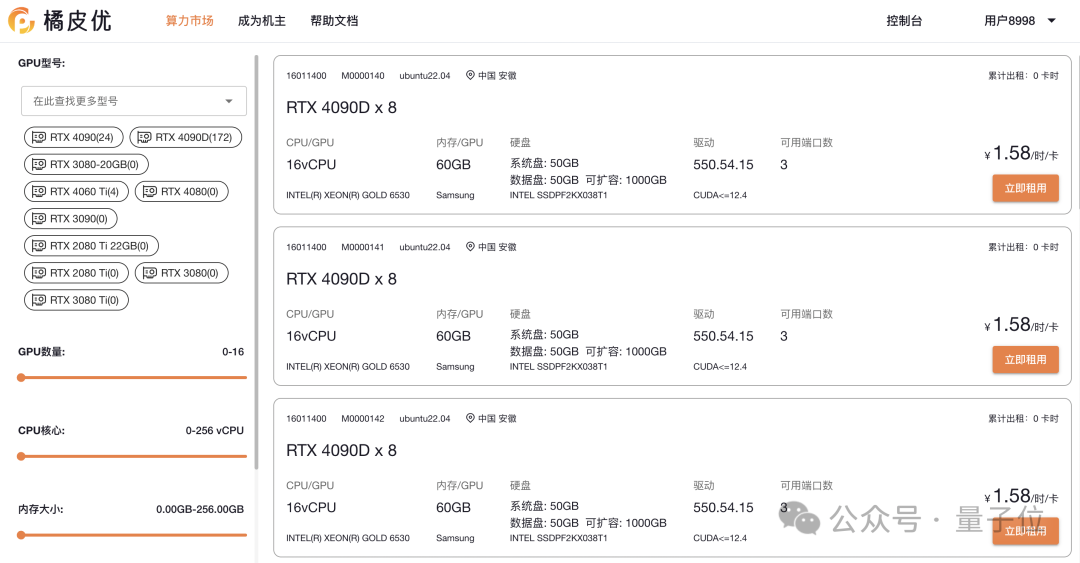The height and width of the screenshot is (563, 1080).
Task: Click the GPU数量 range slider track
Action: (133, 377)
